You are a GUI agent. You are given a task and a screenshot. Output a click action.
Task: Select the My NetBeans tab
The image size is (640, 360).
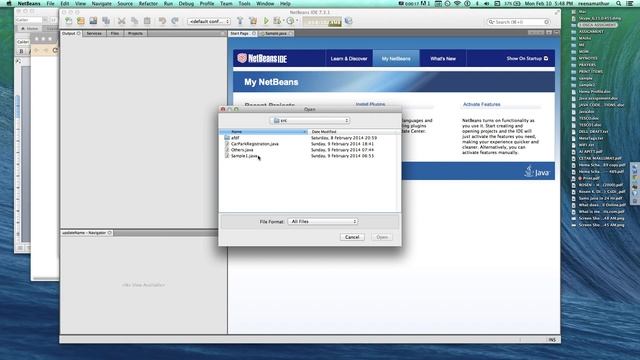click(396, 58)
